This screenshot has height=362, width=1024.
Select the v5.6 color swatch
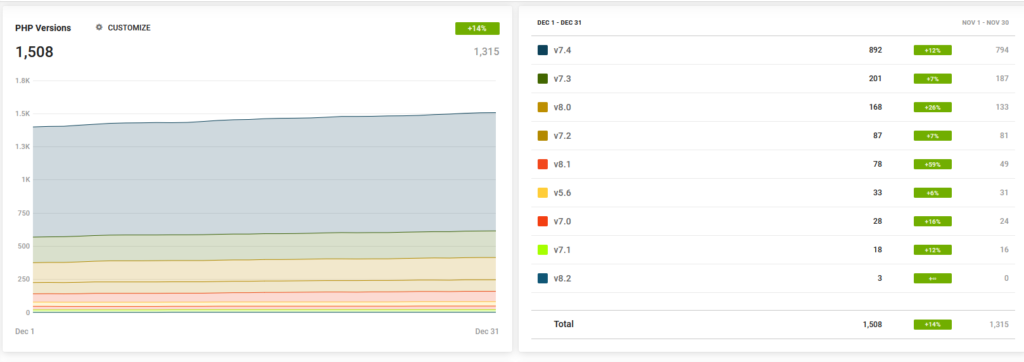coord(543,193)
